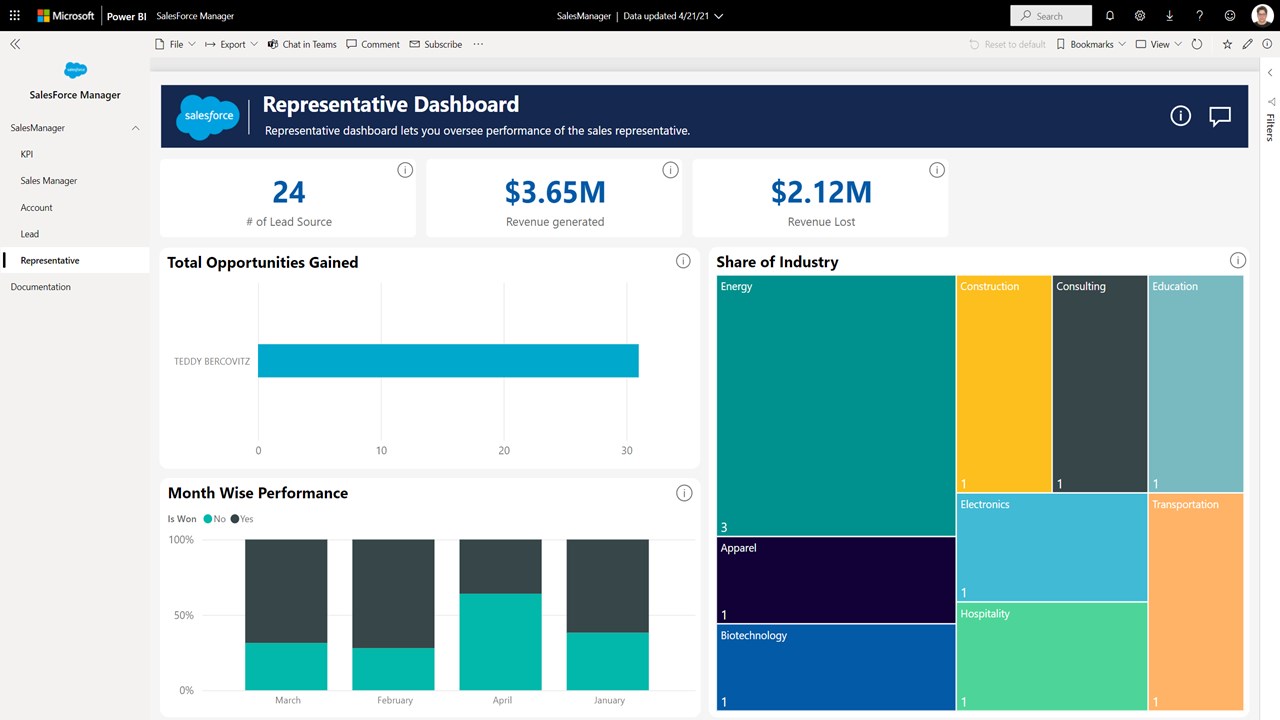Click the Comment button
Screen dimensions: 1280x720
[373, 44]
